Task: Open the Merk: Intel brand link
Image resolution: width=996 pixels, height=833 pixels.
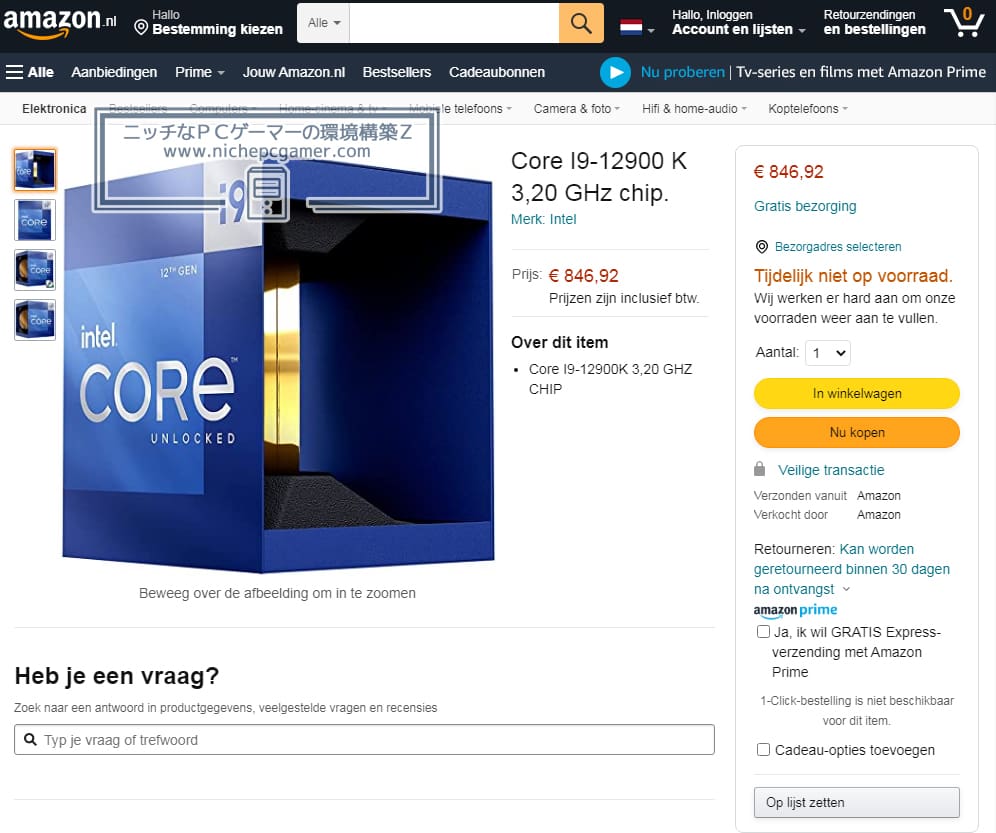Action: point(544,219)
